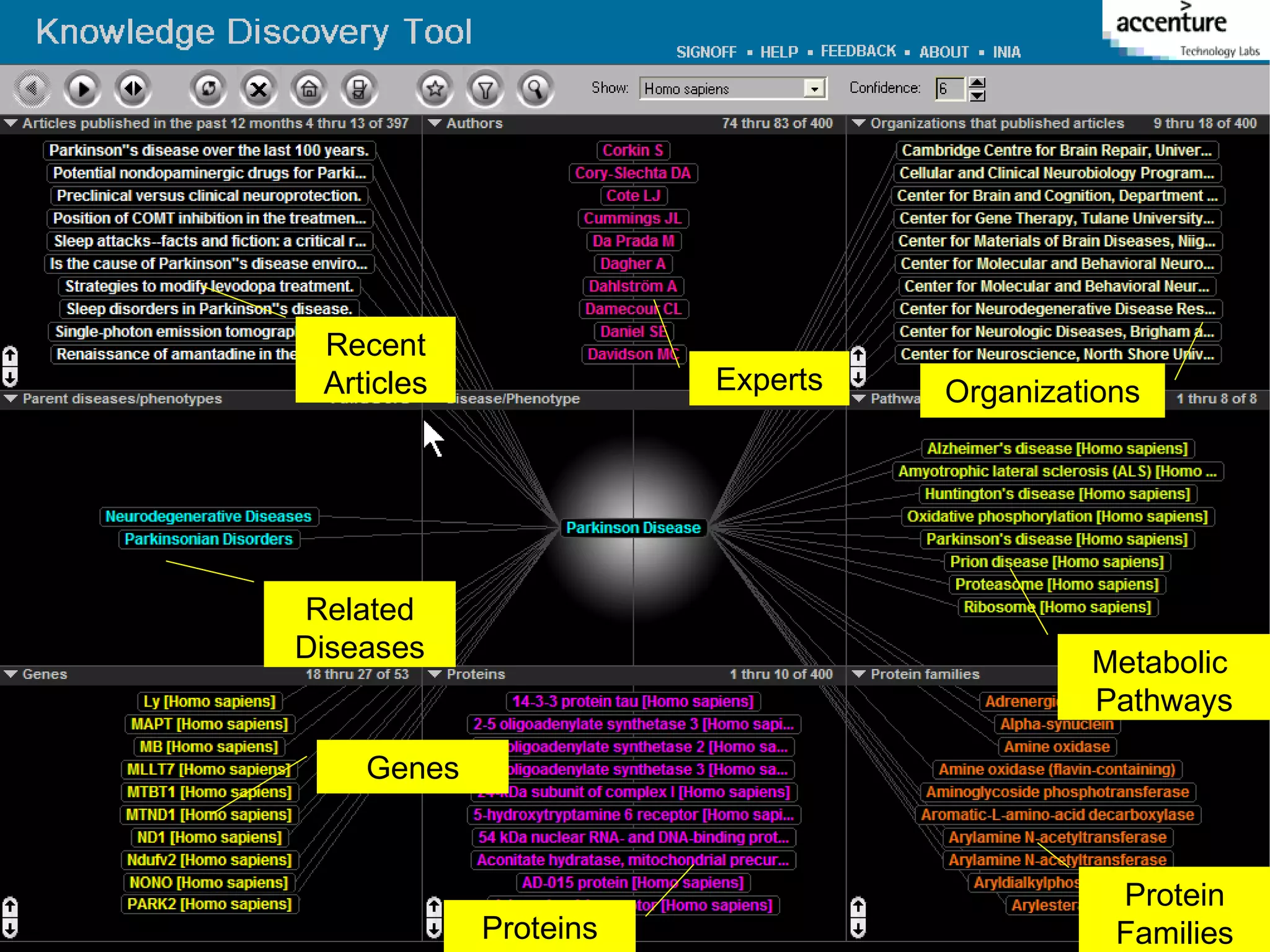Open article 'Preclinical versus clinical neuroprotection.'
1270x952 pixels.
209,195
